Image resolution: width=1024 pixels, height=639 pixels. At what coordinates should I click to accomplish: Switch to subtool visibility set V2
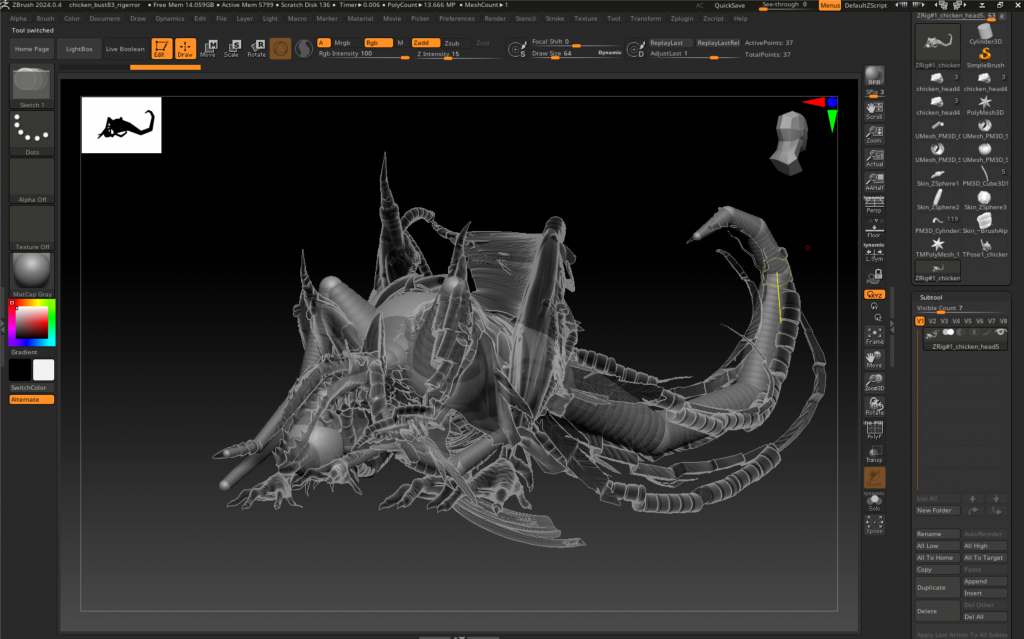coord(932,321)
